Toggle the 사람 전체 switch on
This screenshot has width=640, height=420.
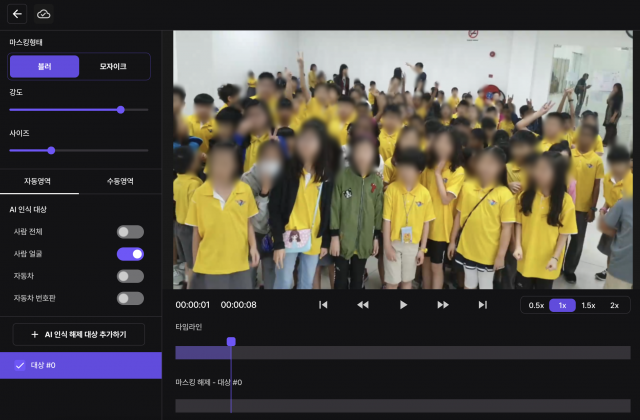pos(130,232)
